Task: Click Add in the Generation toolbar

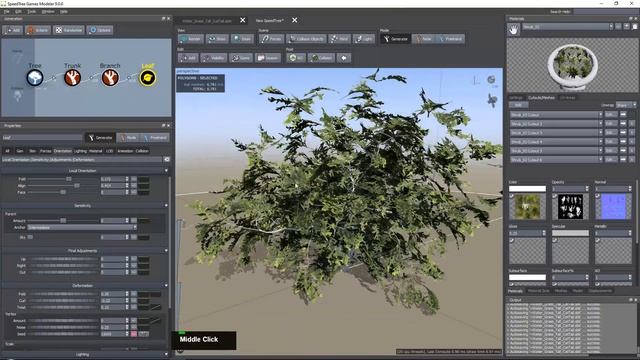Action: (x=12, y=30)
